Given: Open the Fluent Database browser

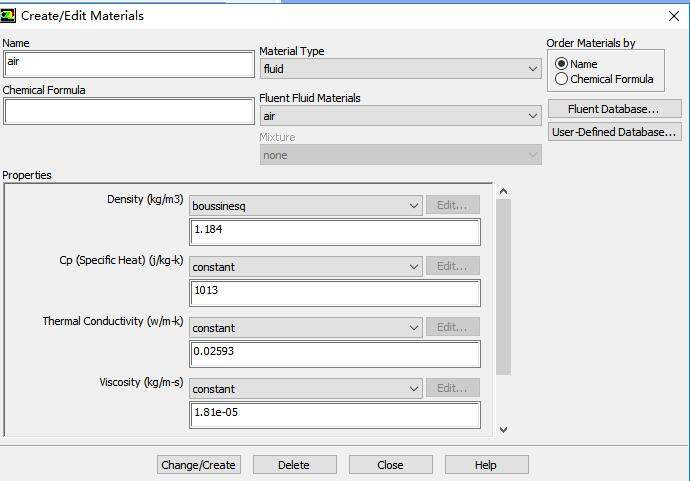Looking at the screenshot, I should coord(614,109).
